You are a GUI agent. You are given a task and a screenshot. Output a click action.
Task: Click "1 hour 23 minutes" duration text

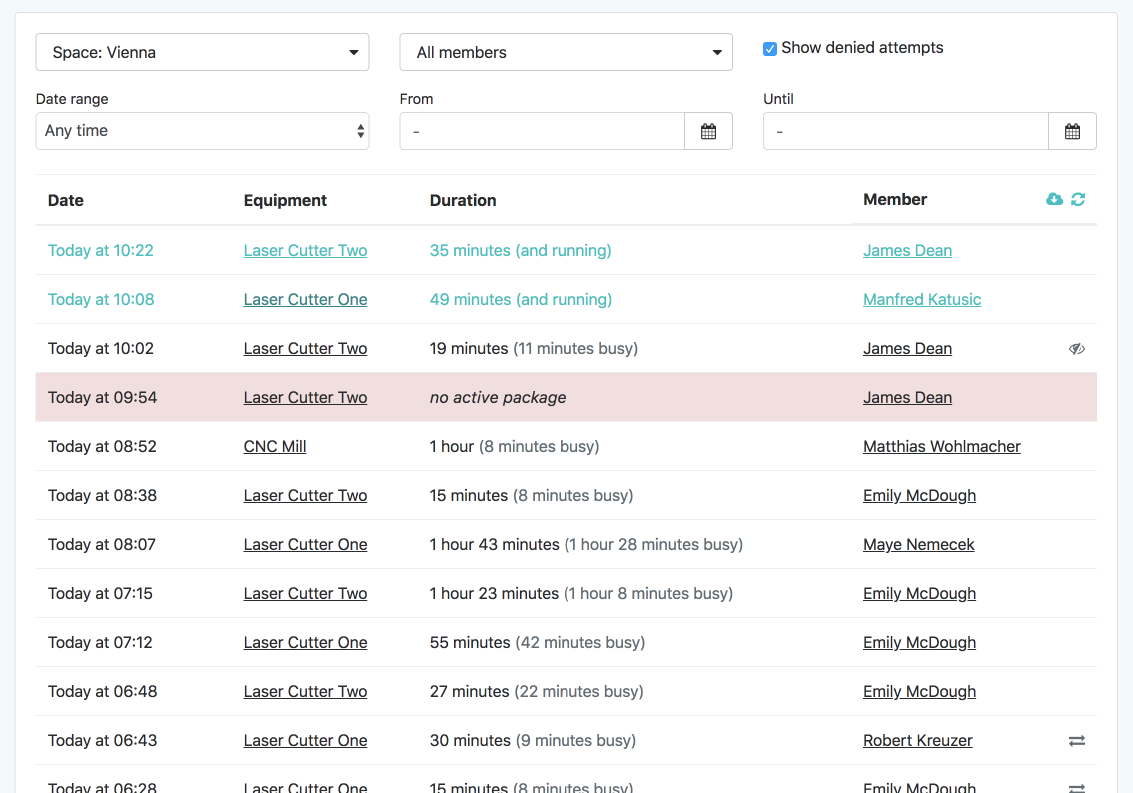click(x=494, y=593)
